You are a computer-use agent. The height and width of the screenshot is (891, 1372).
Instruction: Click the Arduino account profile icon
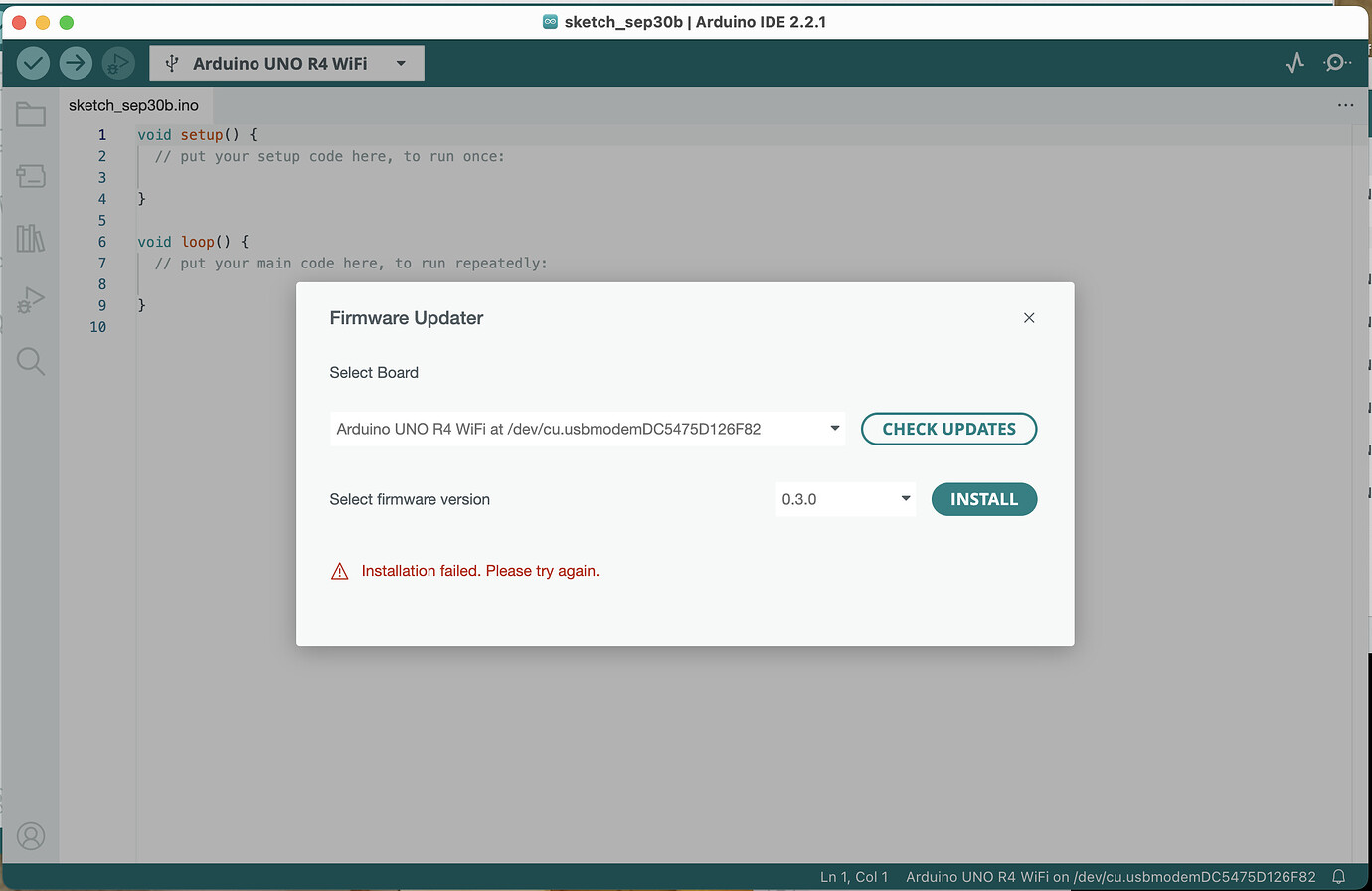click(31, 836)
